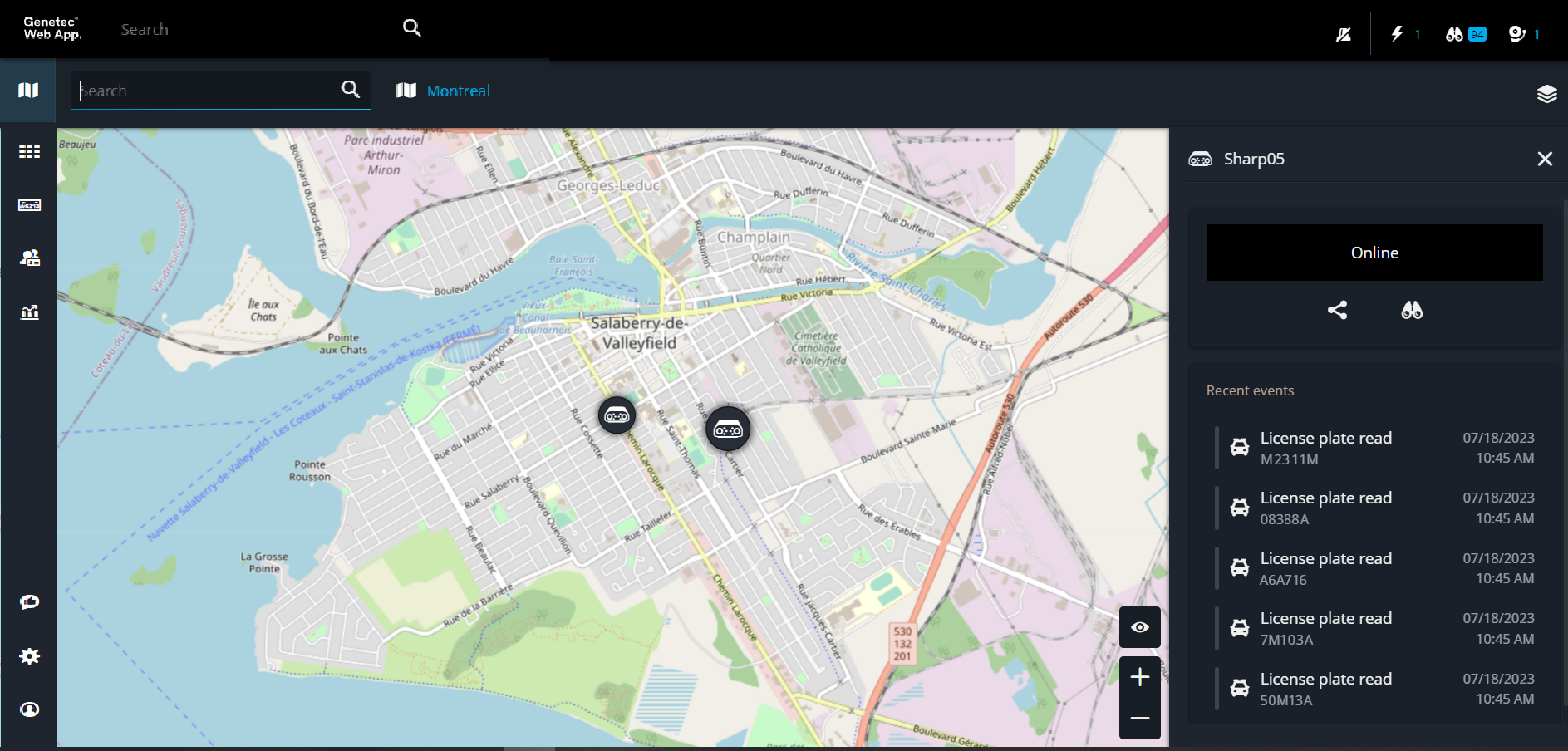The height and width of the screenshot is (751, 1568).
Task: Open the settings gear in sidebar
Action: (x=28, y=655)
